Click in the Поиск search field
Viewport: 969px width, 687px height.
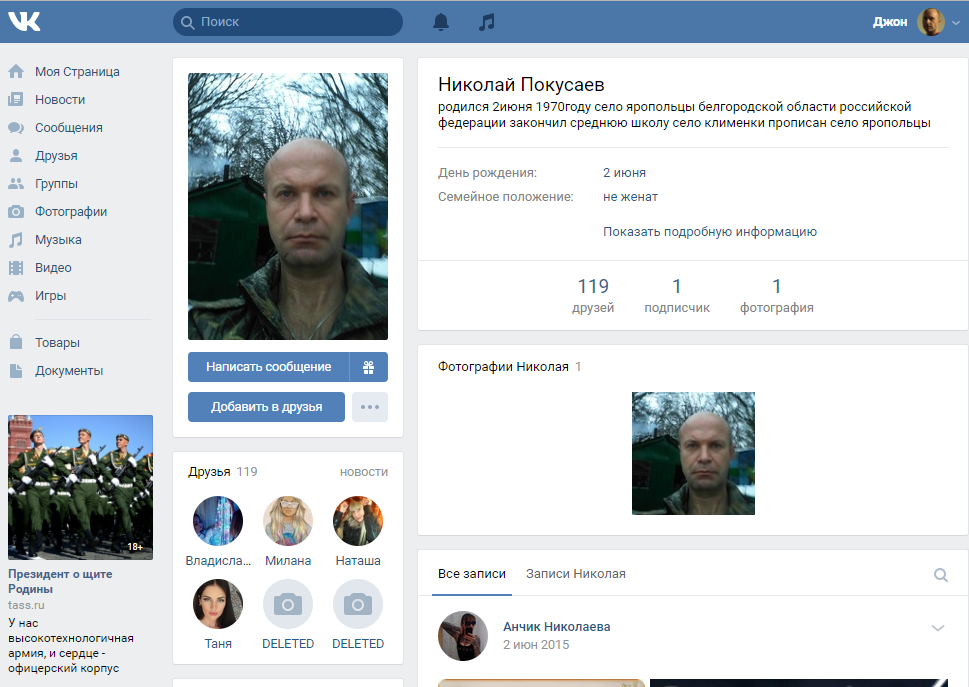[290, 22]
